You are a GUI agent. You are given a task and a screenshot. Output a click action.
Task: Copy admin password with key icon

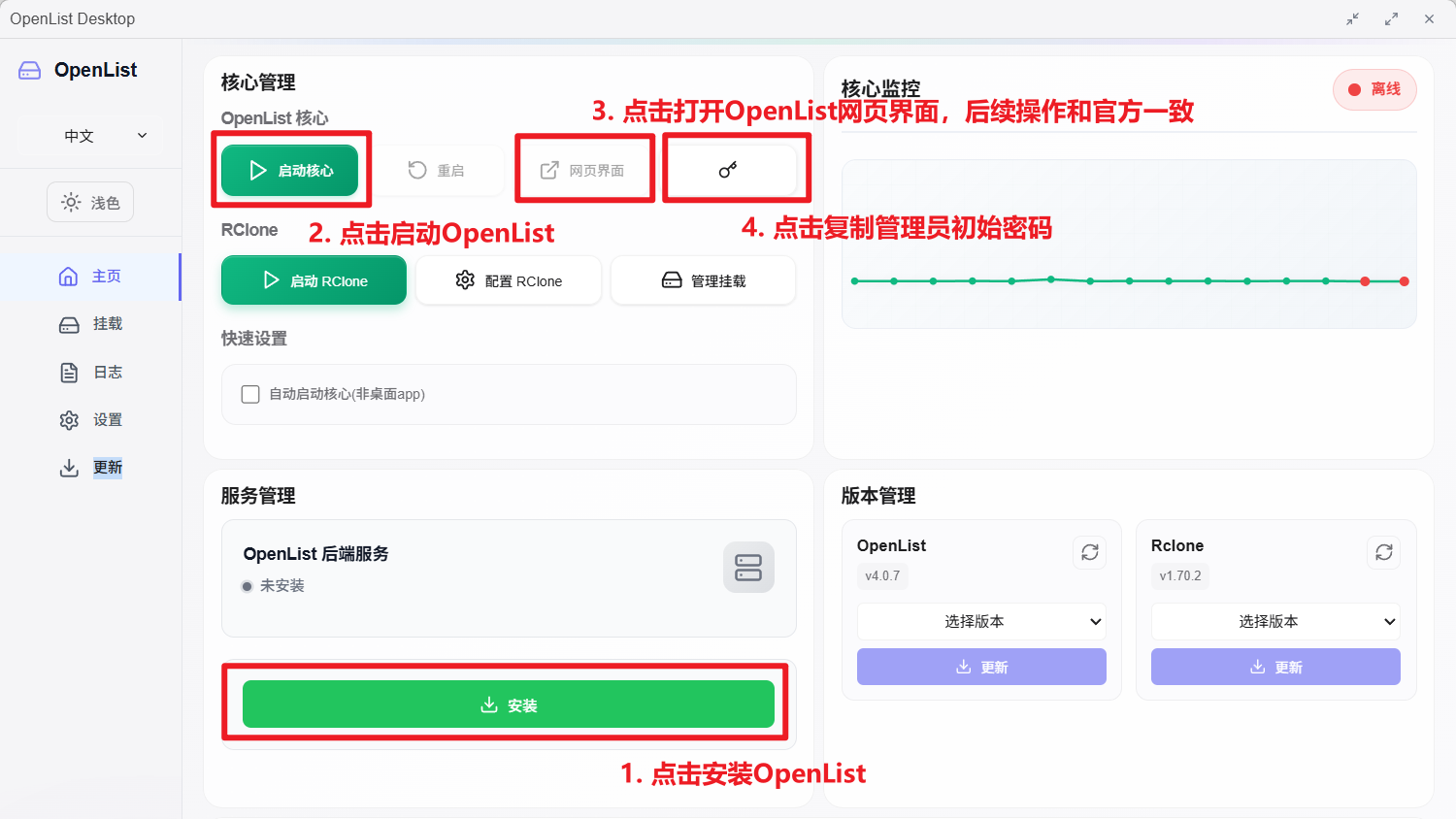coord(728,171)
